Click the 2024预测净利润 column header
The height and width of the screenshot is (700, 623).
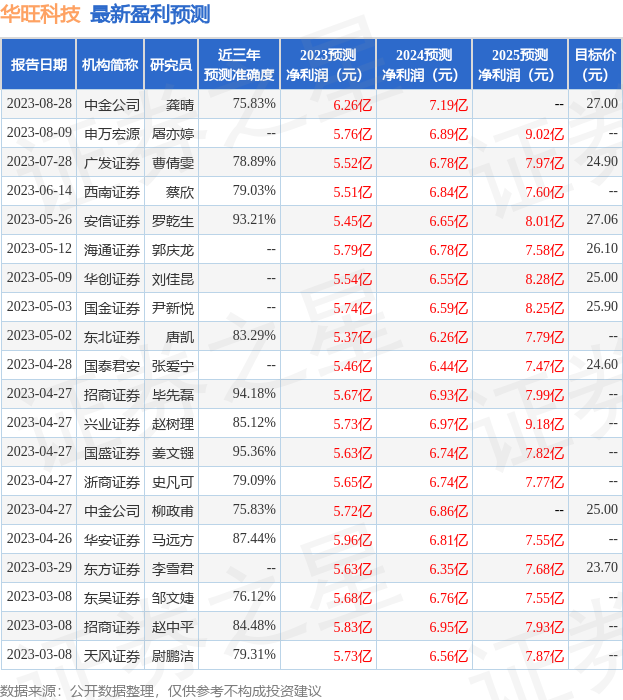click(424, 65)
